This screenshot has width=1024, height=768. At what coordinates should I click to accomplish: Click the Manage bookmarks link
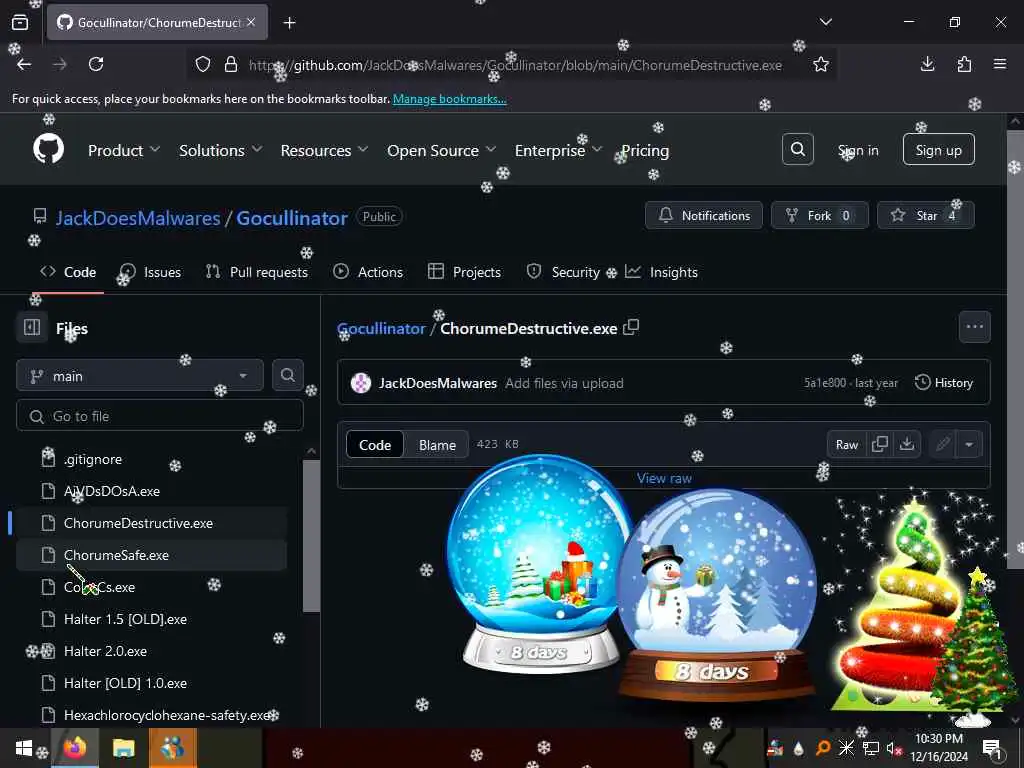point(449,99)
